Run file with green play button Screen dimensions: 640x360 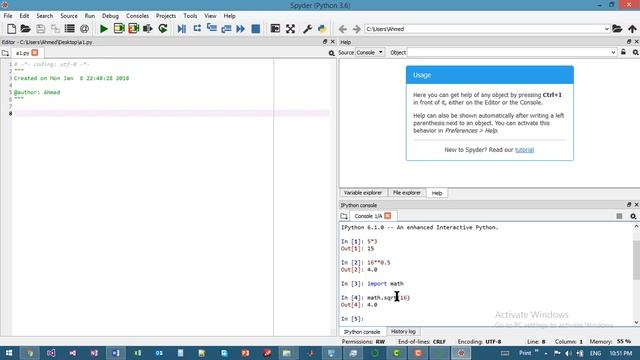coord(104,29)
